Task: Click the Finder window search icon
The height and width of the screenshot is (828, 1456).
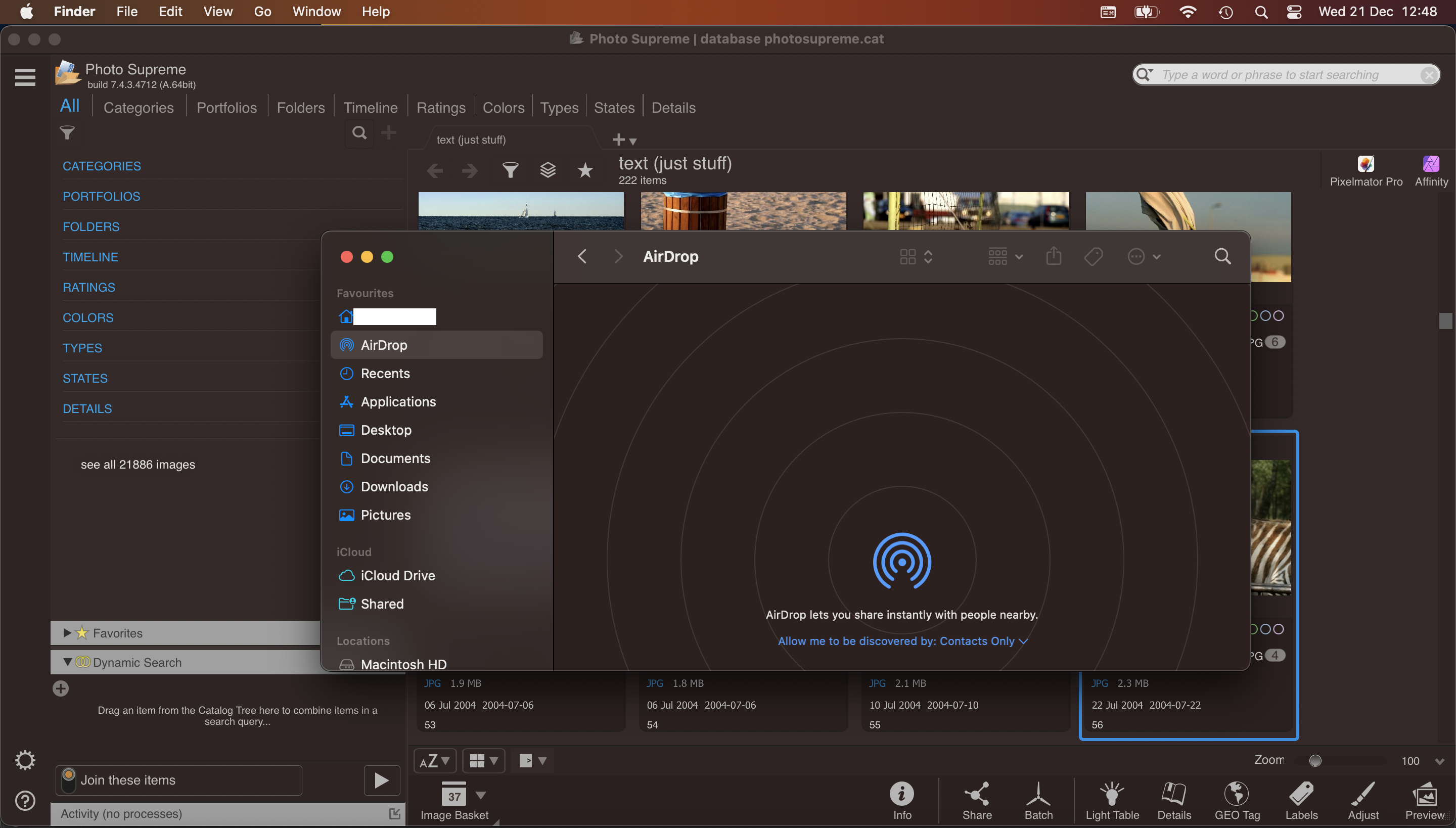Action: tap(1223, 256)
